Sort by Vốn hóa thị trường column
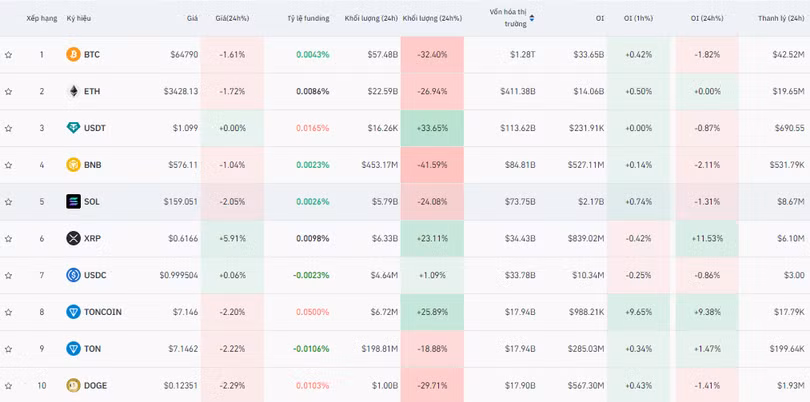The width and height of the screenshot is (810, 402). [509, 18]
